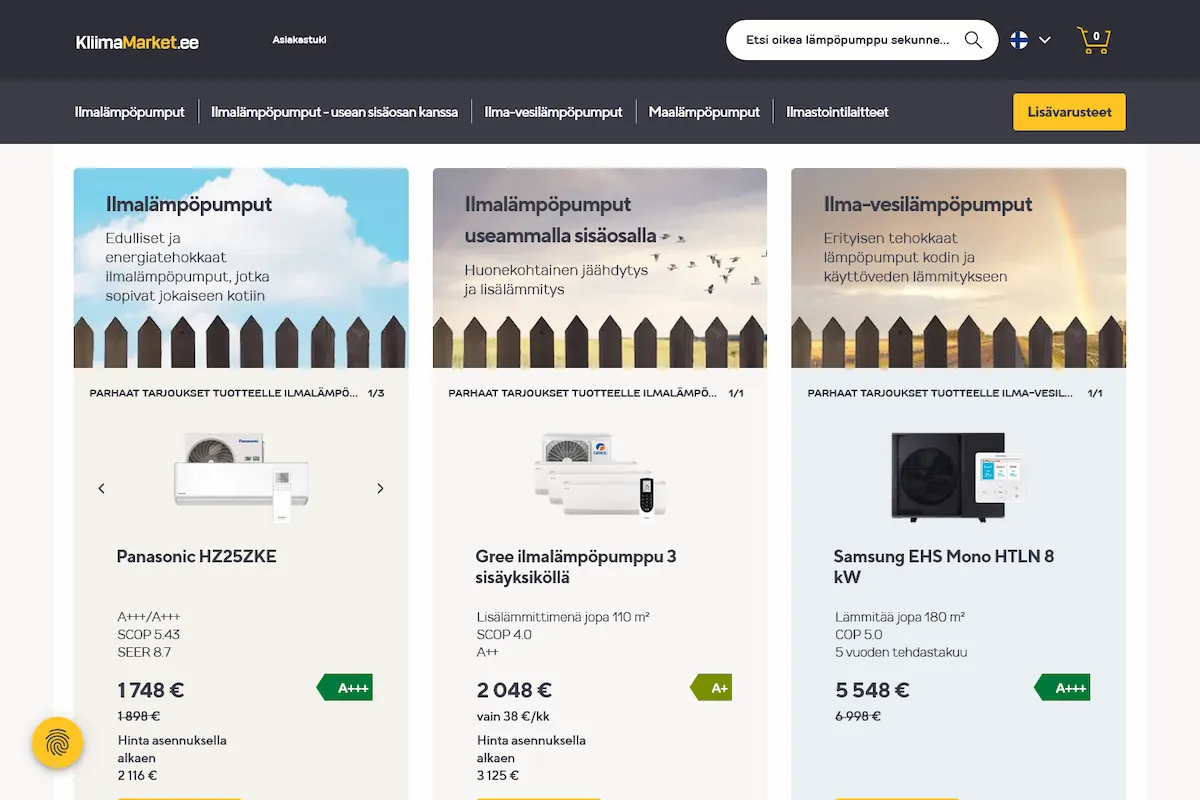The image size is (1200, 800).
Task: Show previous product with left carousel arrow
Action: [x=101, y=488]
